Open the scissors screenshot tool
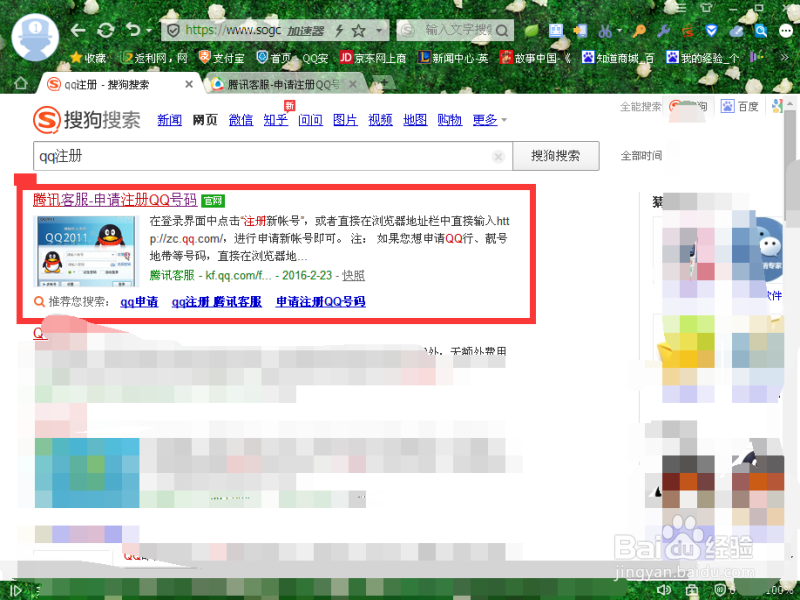 (x=605, y=31)
